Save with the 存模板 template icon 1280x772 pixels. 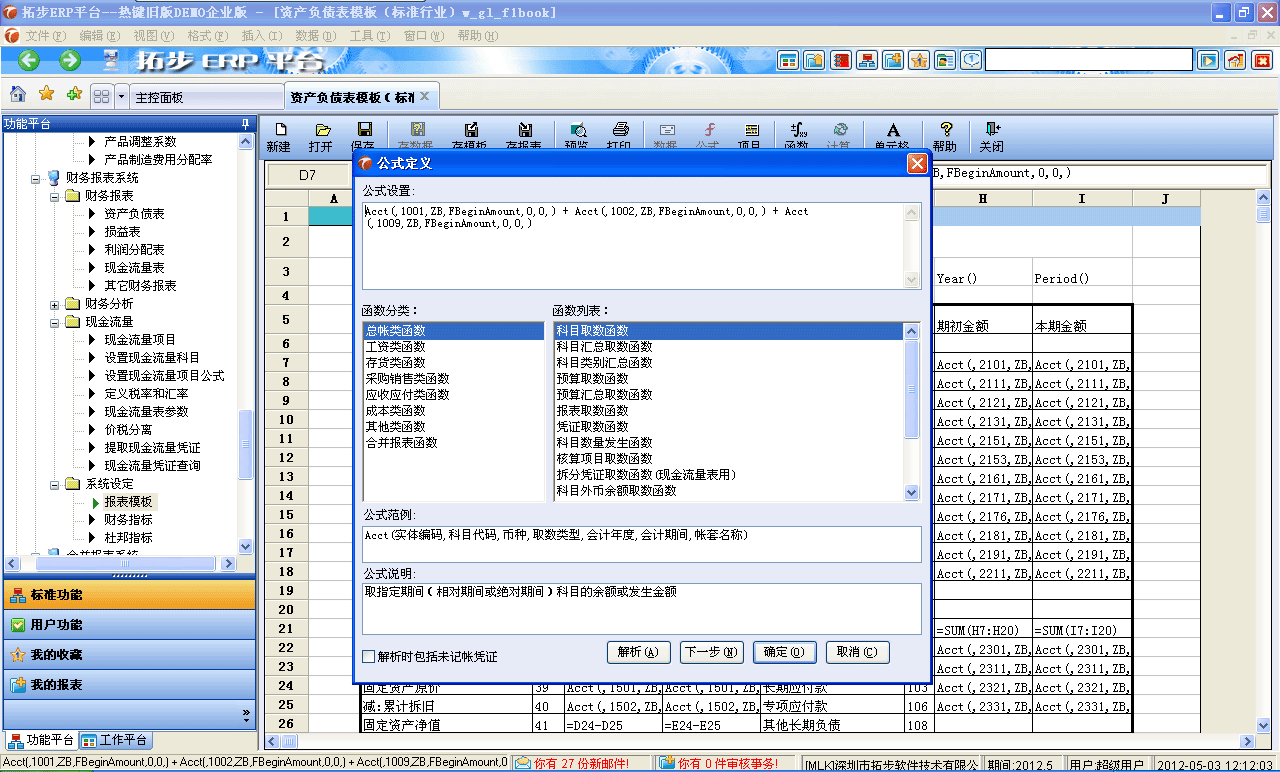pos(470,133)
